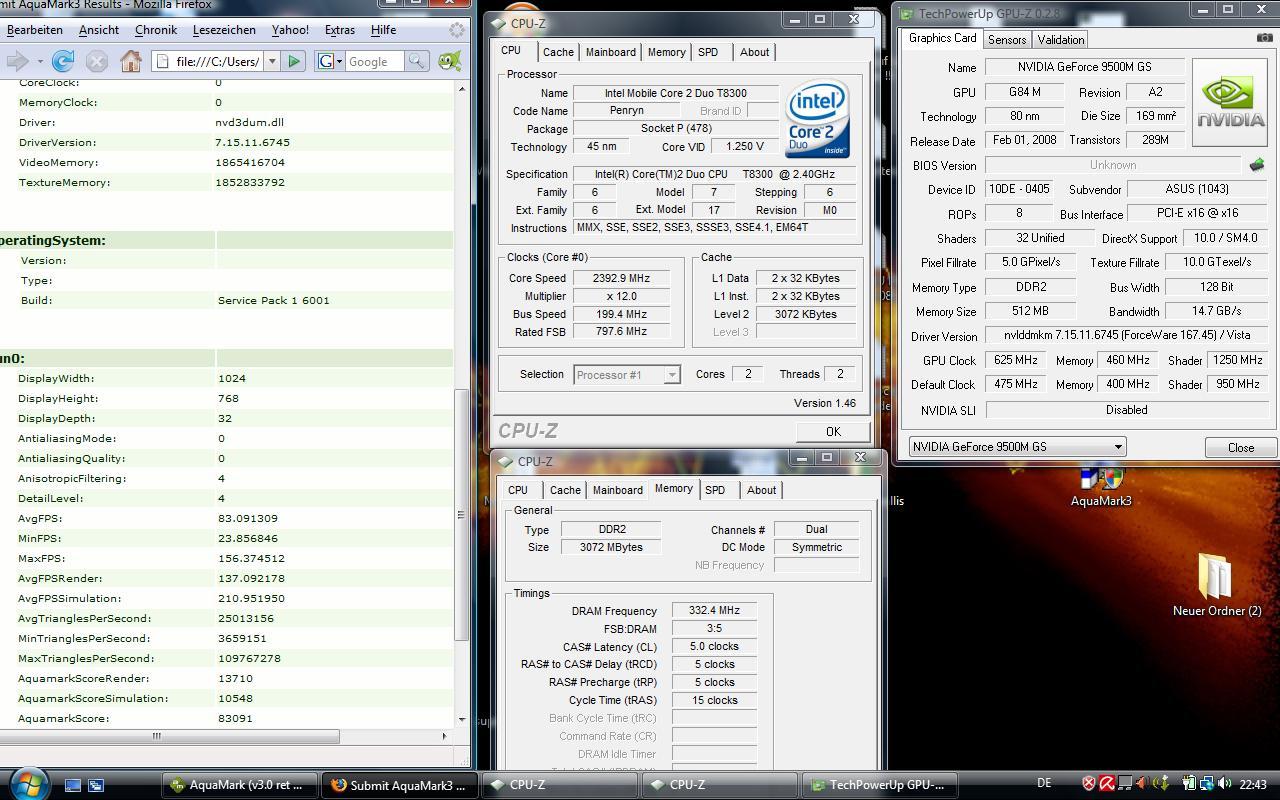Open the Validation tab in GPU-Z
The height and width of the screenshot is (800, 1280).
pos(1060,40)
